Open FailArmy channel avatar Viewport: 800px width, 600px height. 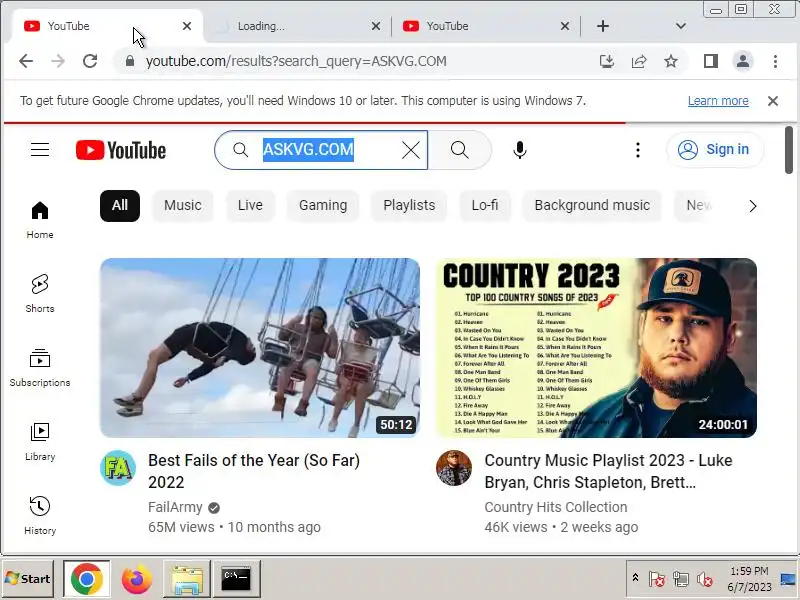pyautogui.click(x=118, y=468)
